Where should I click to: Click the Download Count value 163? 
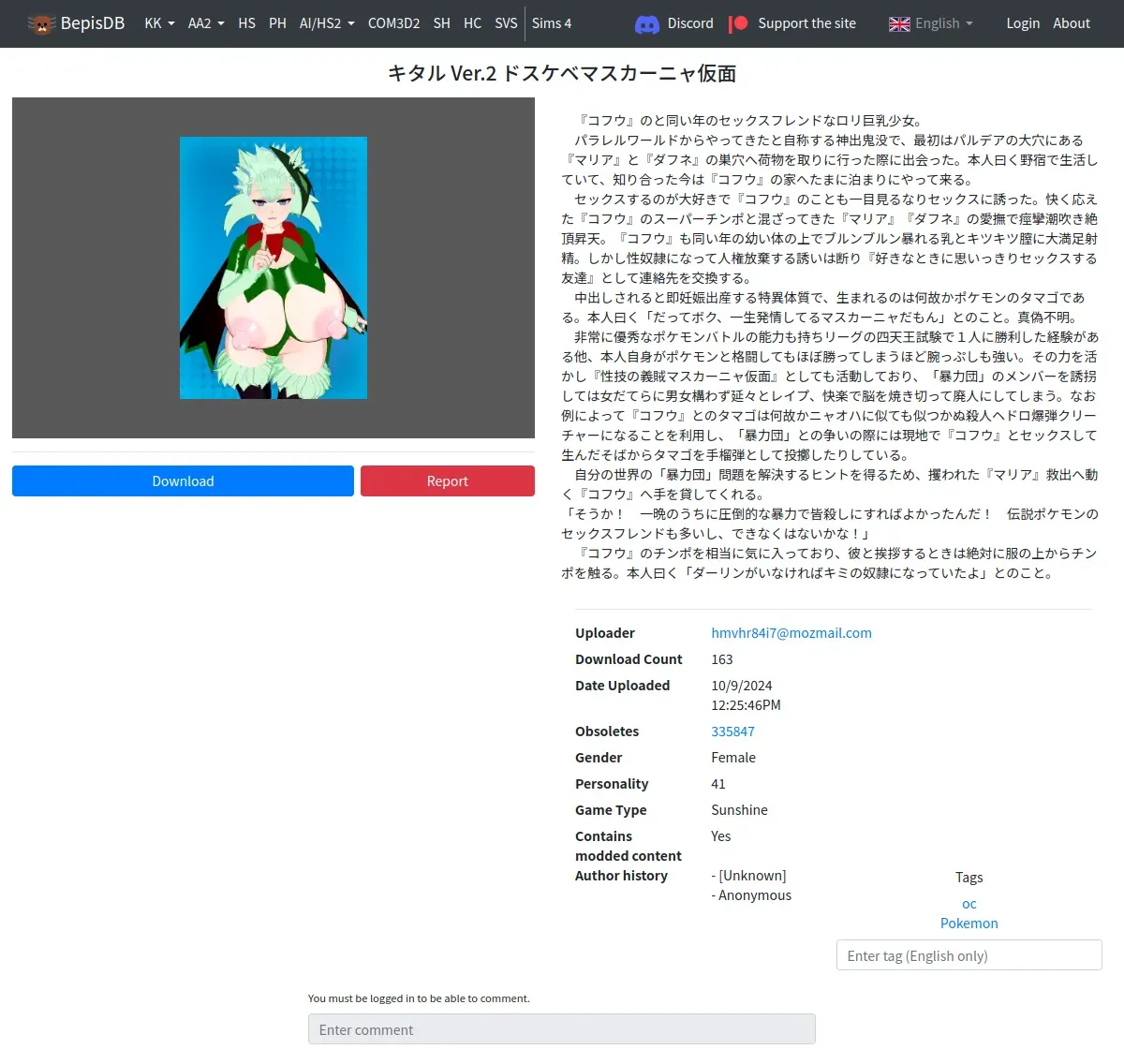point(722,659)
